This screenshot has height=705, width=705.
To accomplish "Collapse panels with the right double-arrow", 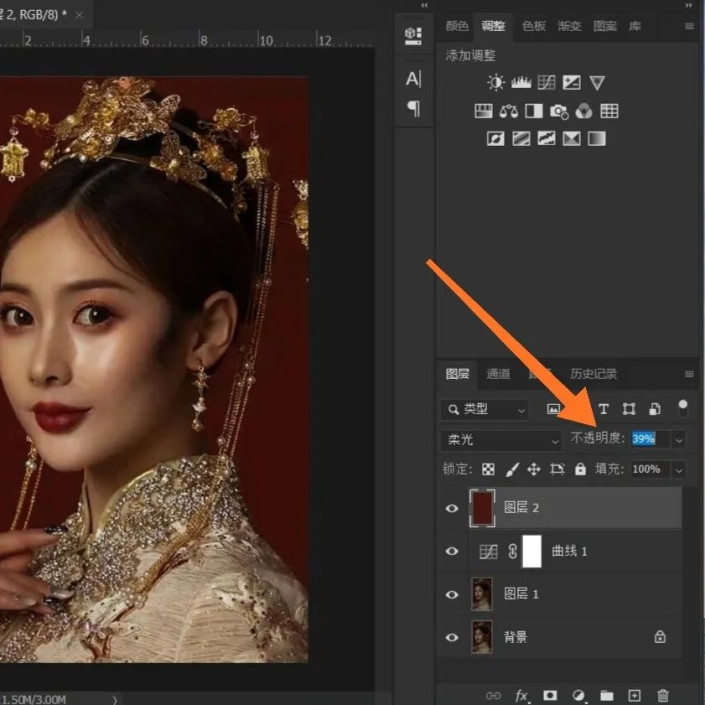I will coord(689,5).
